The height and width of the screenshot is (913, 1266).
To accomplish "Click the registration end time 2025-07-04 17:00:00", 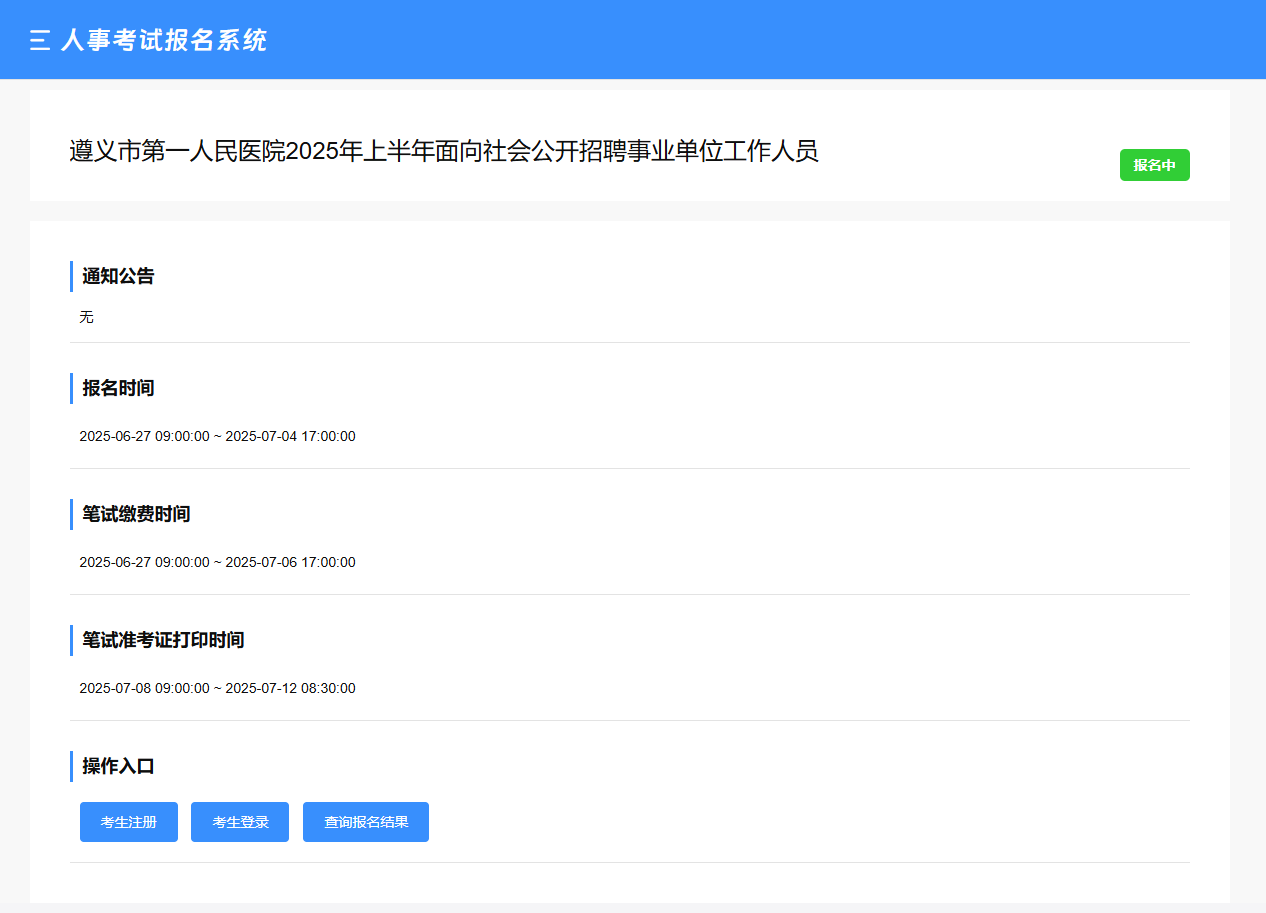I will click(x=290, y=436).
